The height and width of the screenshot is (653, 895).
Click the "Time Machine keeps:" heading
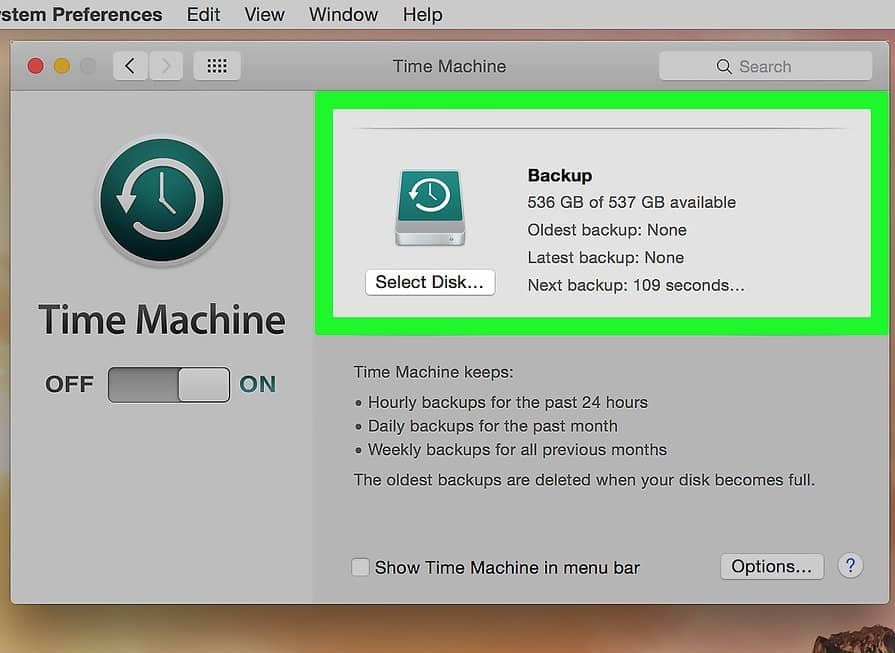[x=433, y=372]
